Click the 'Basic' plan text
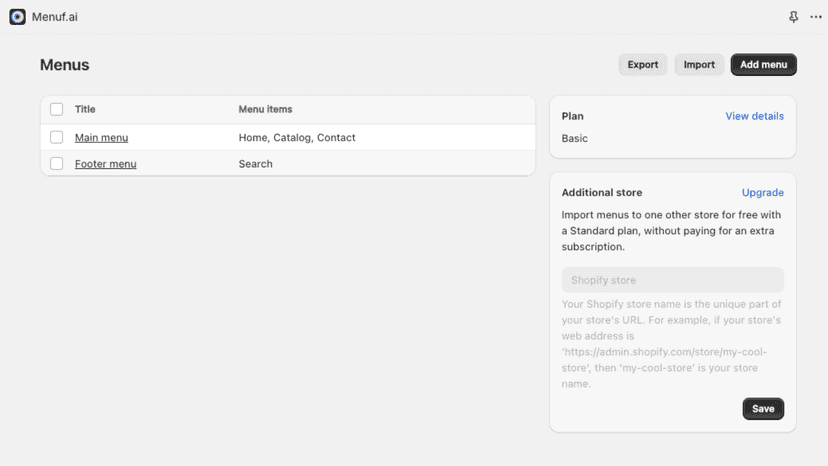The width and height of the screenshot is (828, 466). coord(575,138)
